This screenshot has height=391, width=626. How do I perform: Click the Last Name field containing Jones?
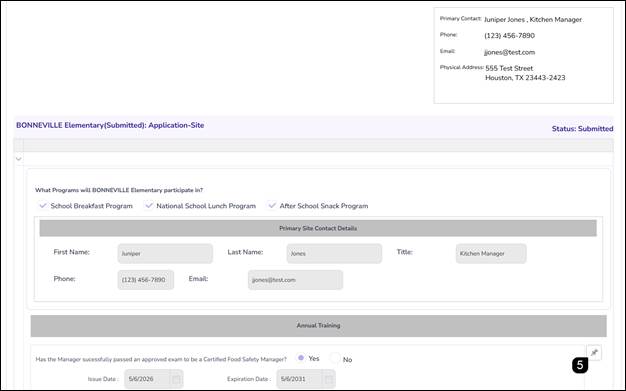334,254
